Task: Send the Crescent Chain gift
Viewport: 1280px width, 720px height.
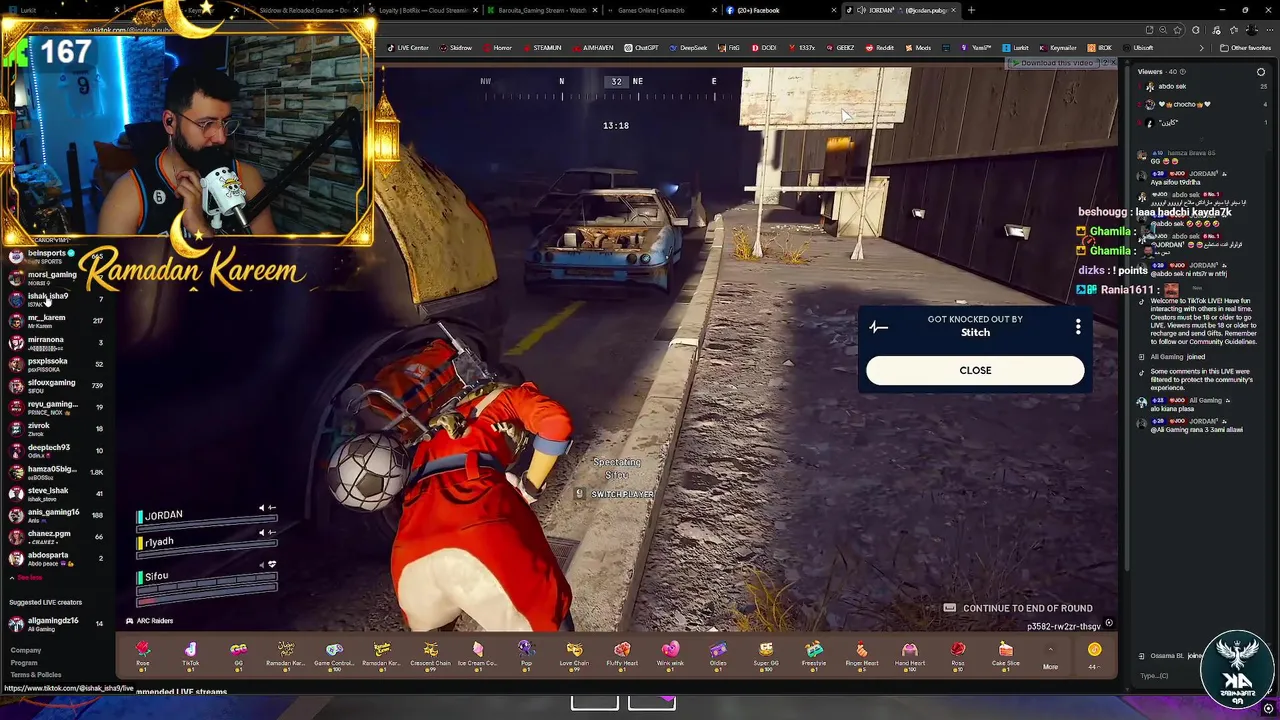Action: [430, 654]
